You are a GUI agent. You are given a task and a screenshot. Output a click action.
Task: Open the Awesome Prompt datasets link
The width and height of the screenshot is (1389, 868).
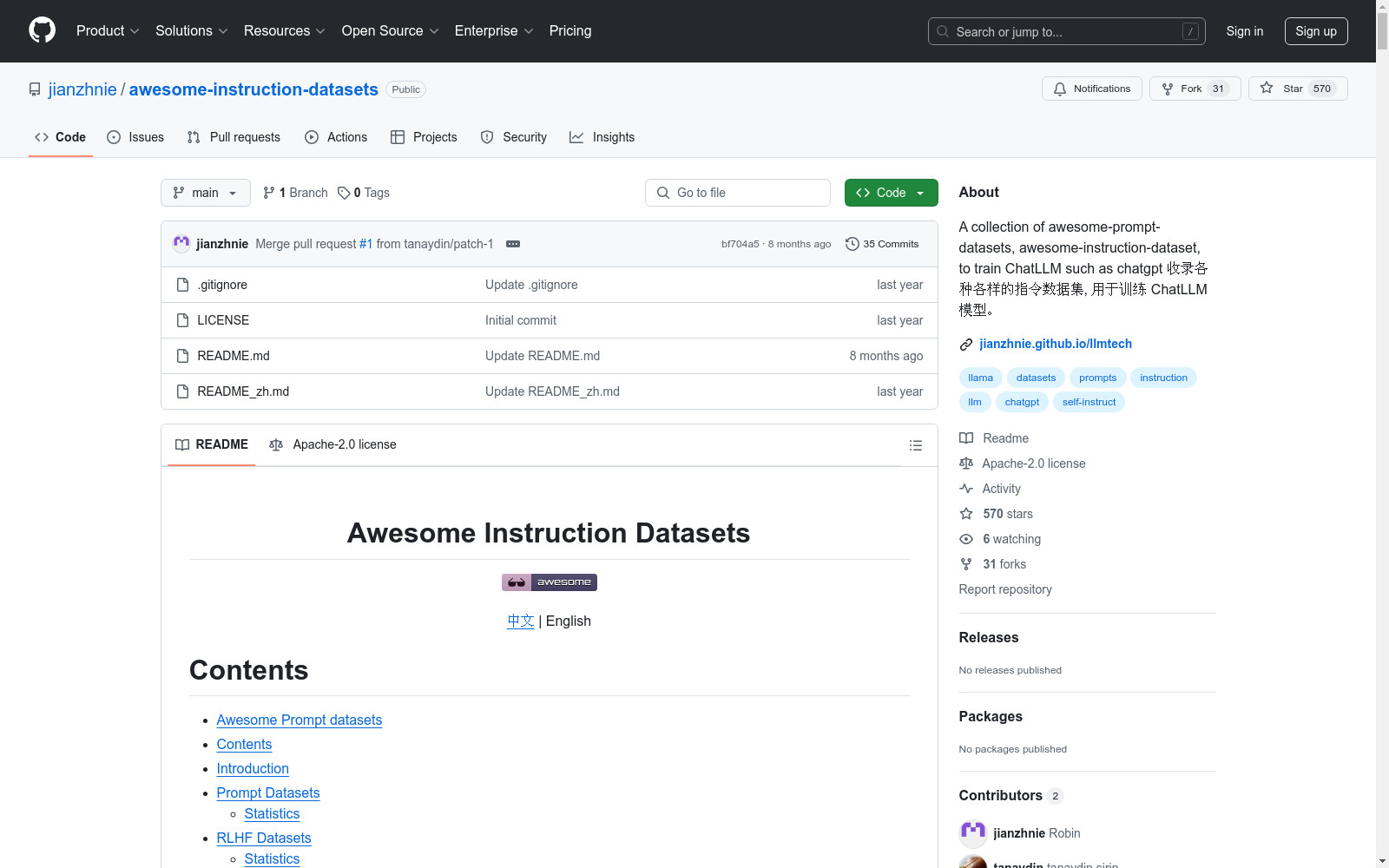[300, 720]
